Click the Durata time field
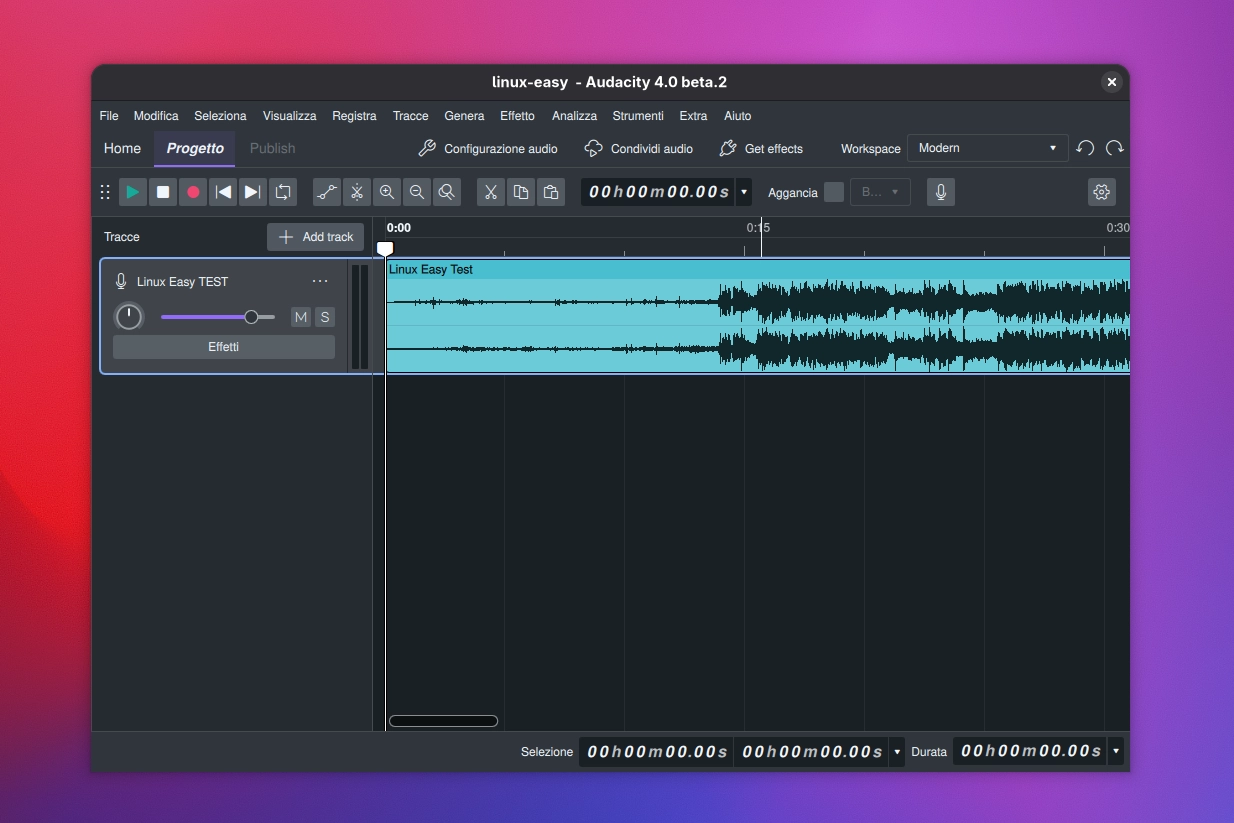Screen dimensions: 1234x823 point(1031,751)
